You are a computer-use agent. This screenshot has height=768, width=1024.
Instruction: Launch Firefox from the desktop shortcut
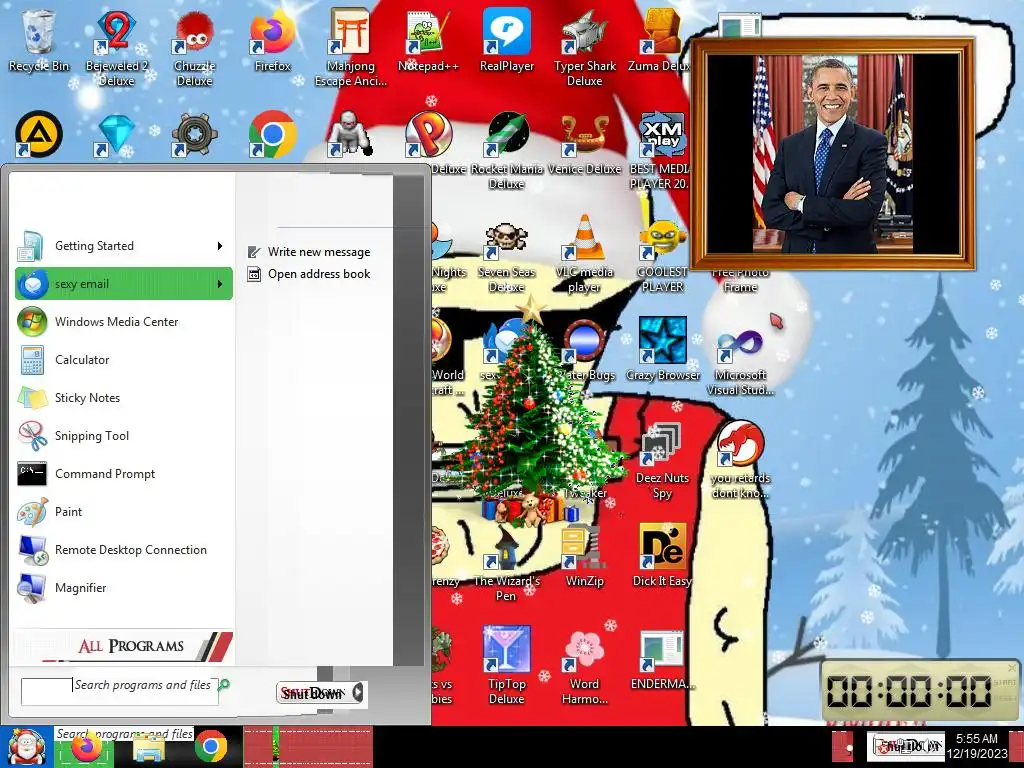pyautogui.click(x=272, y=40)
